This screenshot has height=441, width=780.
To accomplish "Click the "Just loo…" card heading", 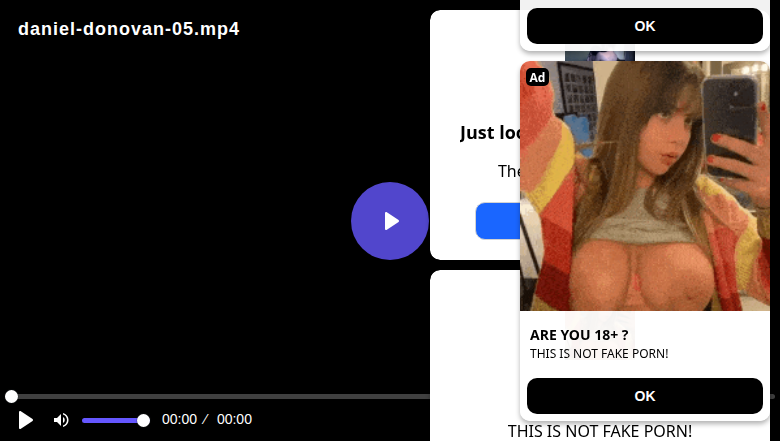I will [490, 133].
